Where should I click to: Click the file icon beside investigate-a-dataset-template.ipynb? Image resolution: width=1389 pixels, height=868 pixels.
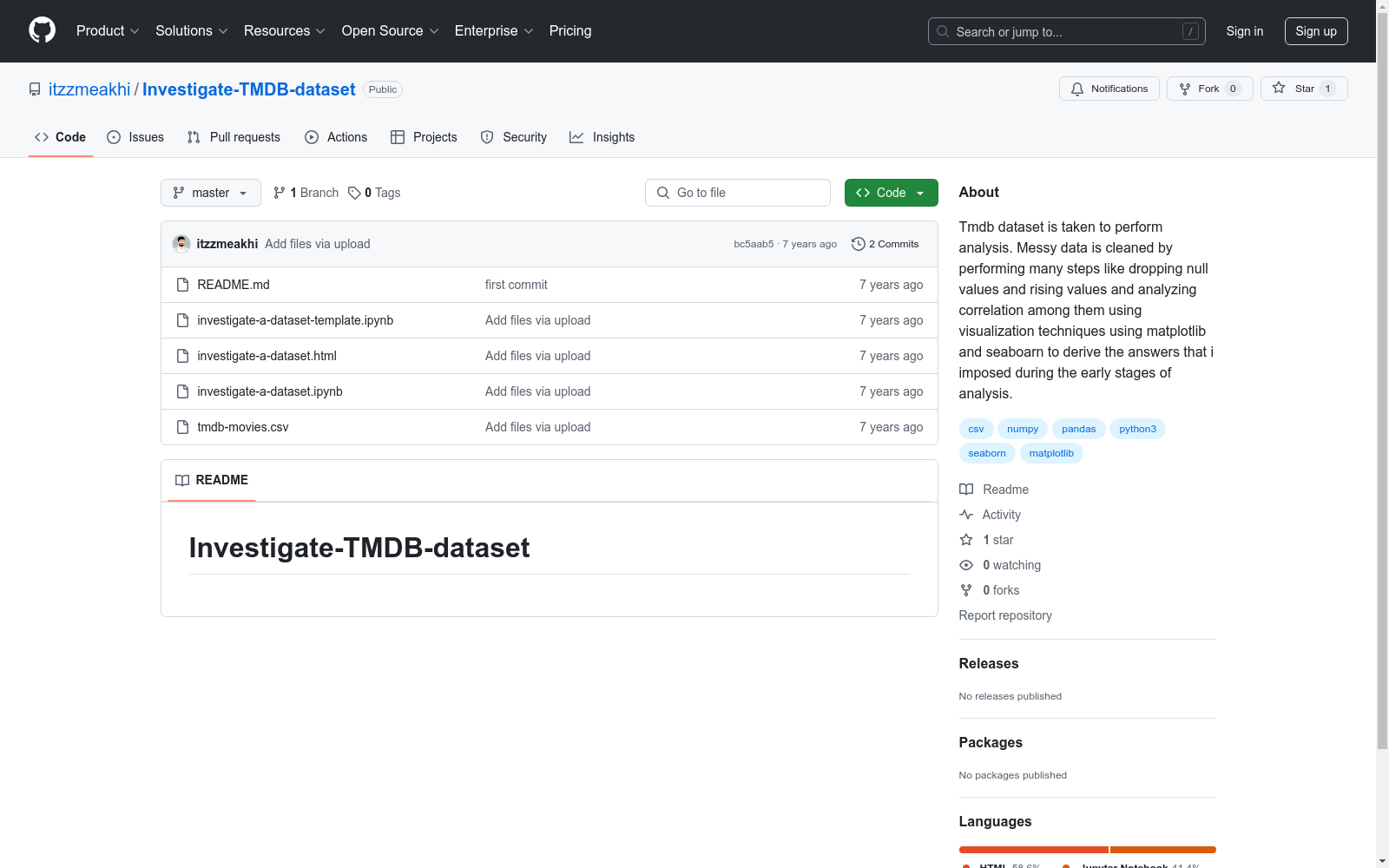(x=182, y=320)
